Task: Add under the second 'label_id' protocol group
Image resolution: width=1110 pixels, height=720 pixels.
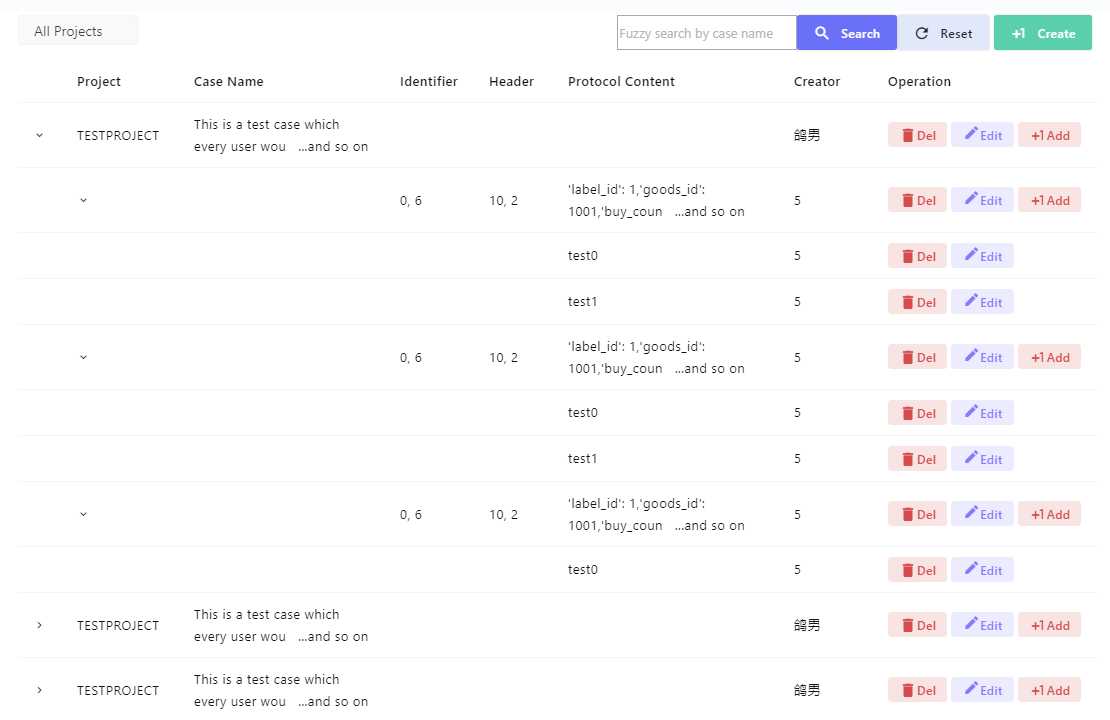Action: click(x=1050, y=358)
